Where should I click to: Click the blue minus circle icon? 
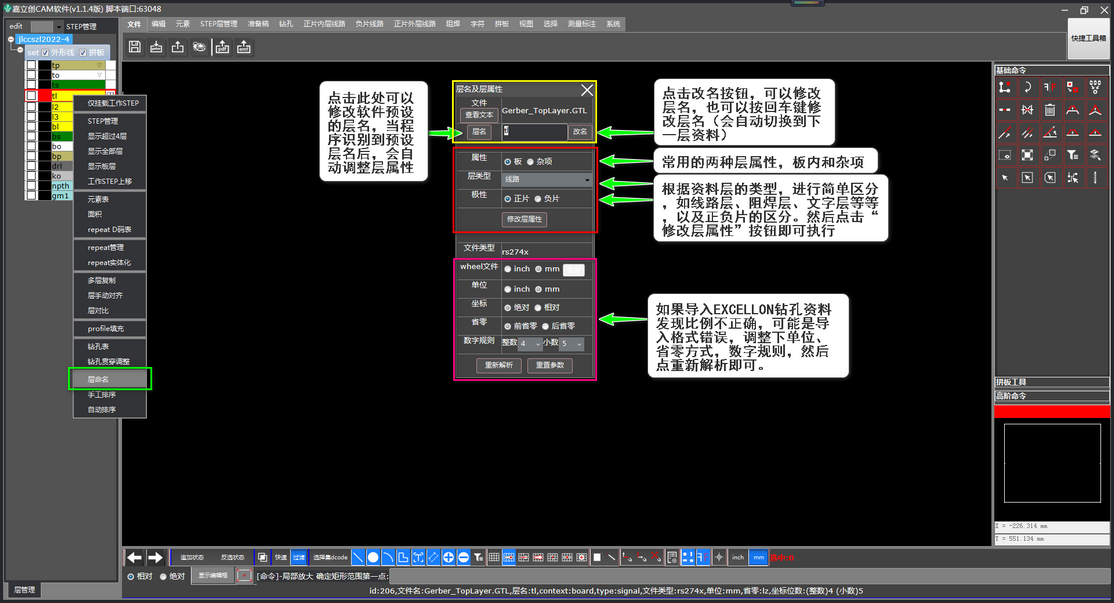point(464,558)
